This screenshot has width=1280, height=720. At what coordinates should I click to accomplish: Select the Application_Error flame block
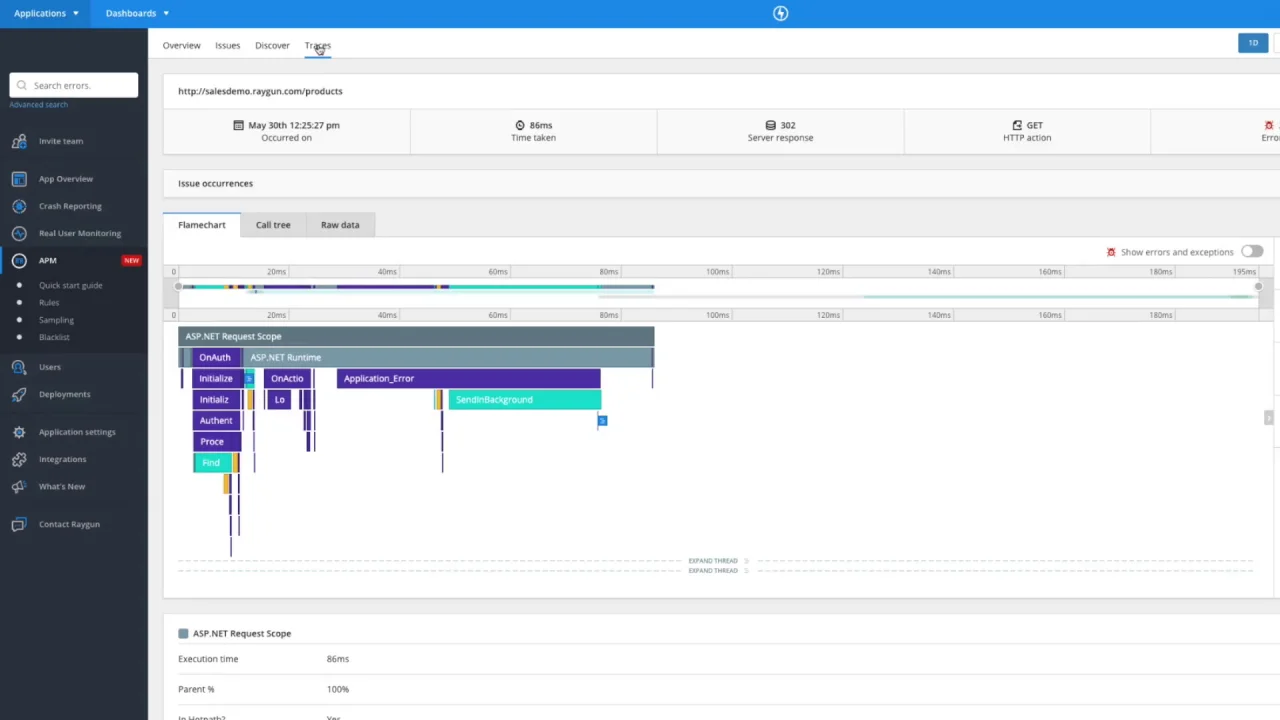(468, 378)
